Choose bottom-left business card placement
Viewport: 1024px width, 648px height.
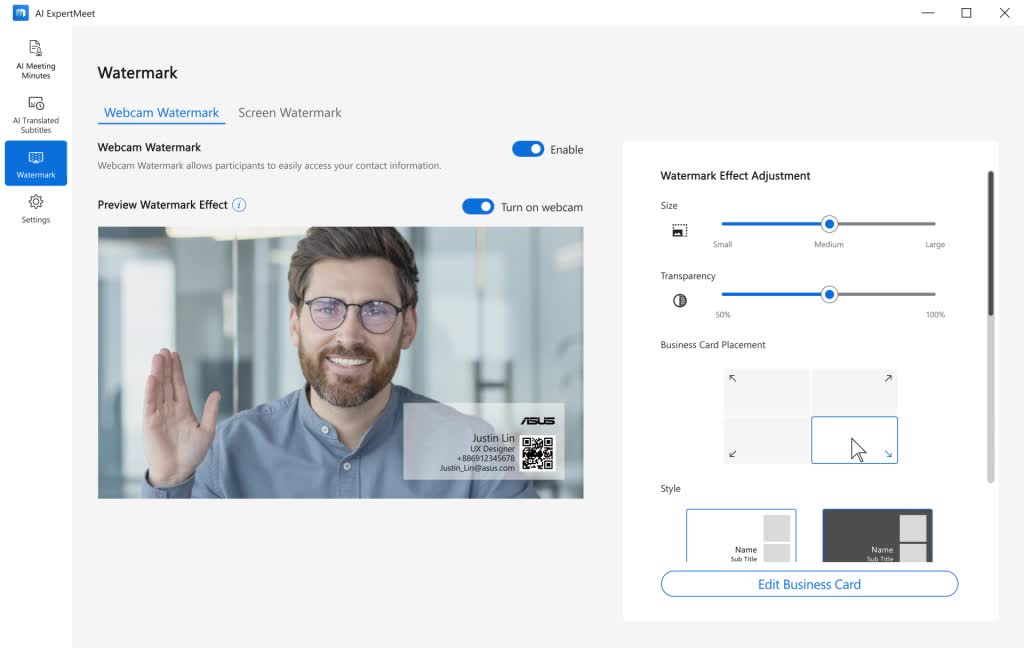coord(766,440)
